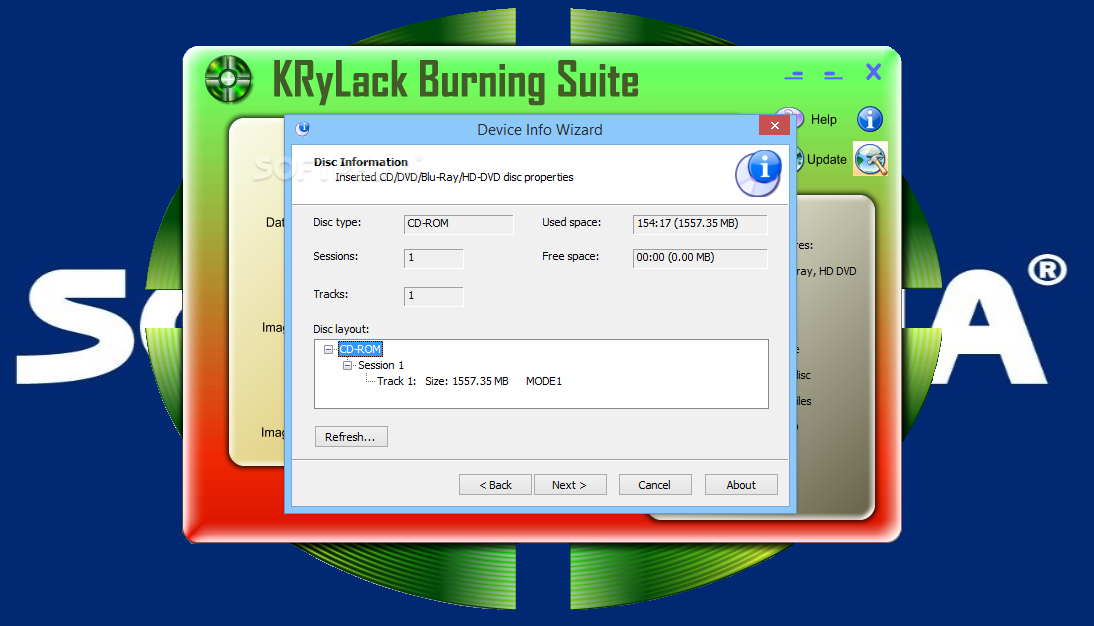The image size is (1094, 626).
Task: Click the Tracks value field
Action: tap(433, 296)
